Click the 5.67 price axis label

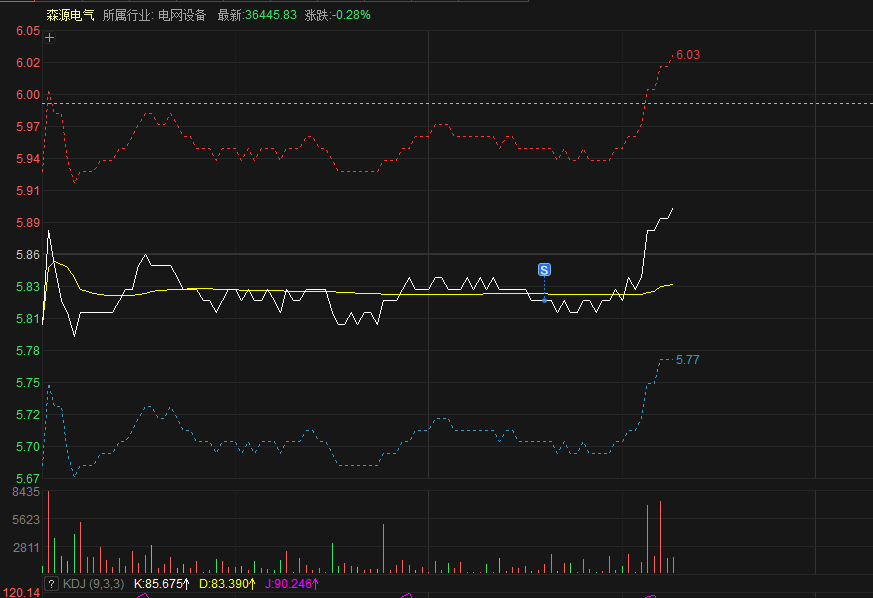[x=28, y=478]
